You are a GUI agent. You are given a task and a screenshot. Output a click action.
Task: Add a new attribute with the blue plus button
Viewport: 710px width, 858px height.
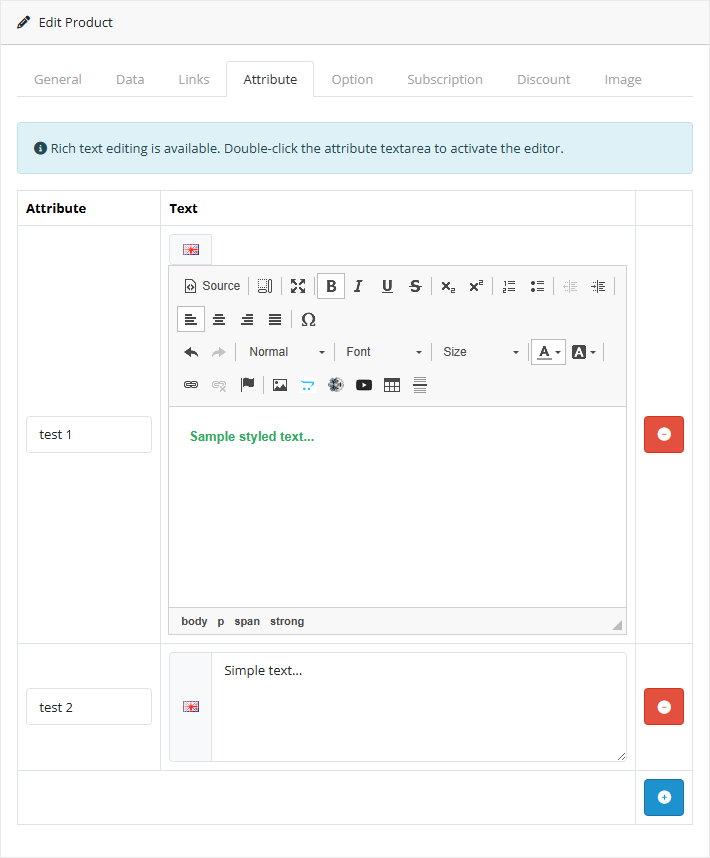(x=664, y=798)
